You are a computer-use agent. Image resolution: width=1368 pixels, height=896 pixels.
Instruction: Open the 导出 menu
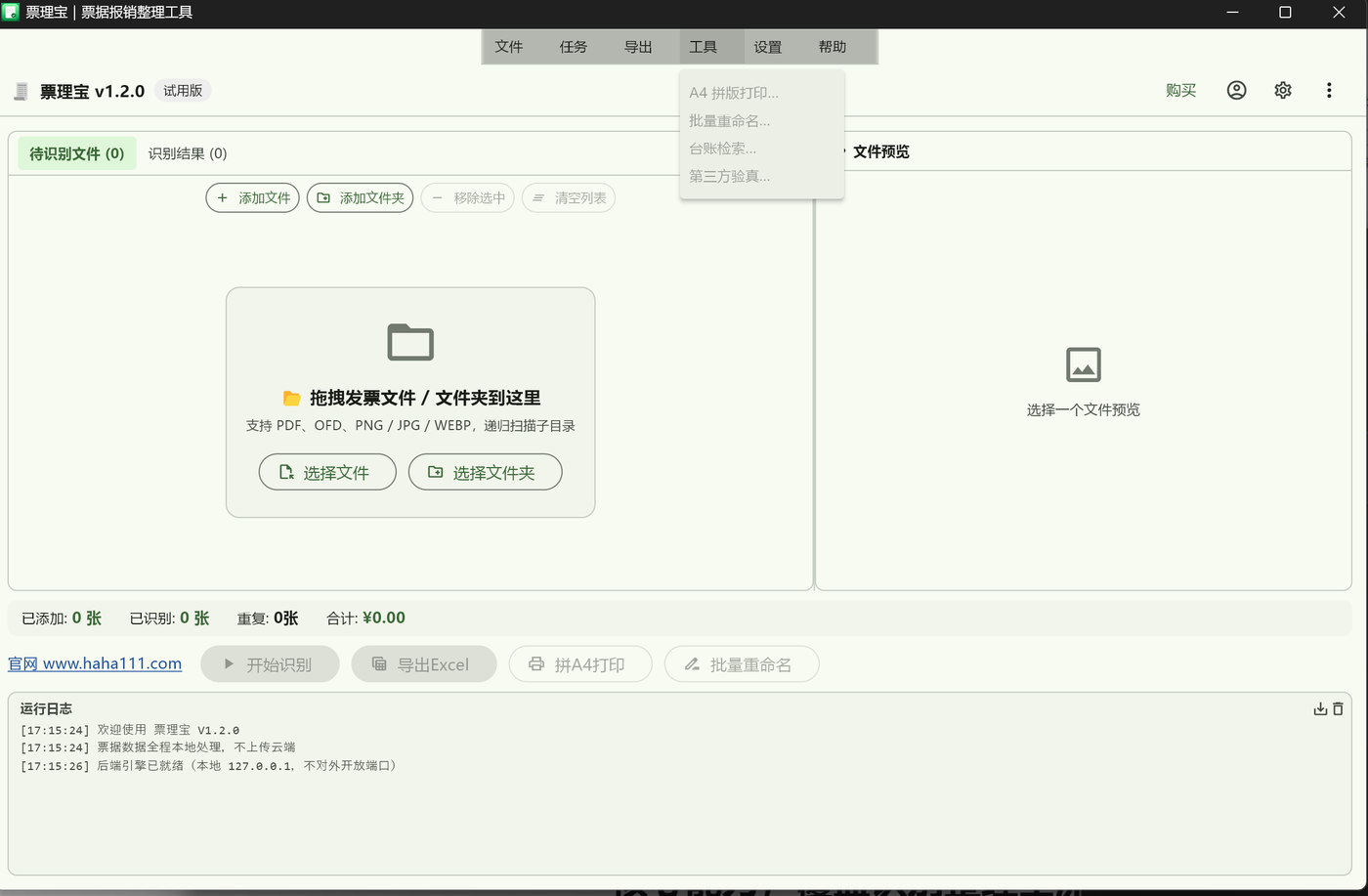[x=638, y=47]
